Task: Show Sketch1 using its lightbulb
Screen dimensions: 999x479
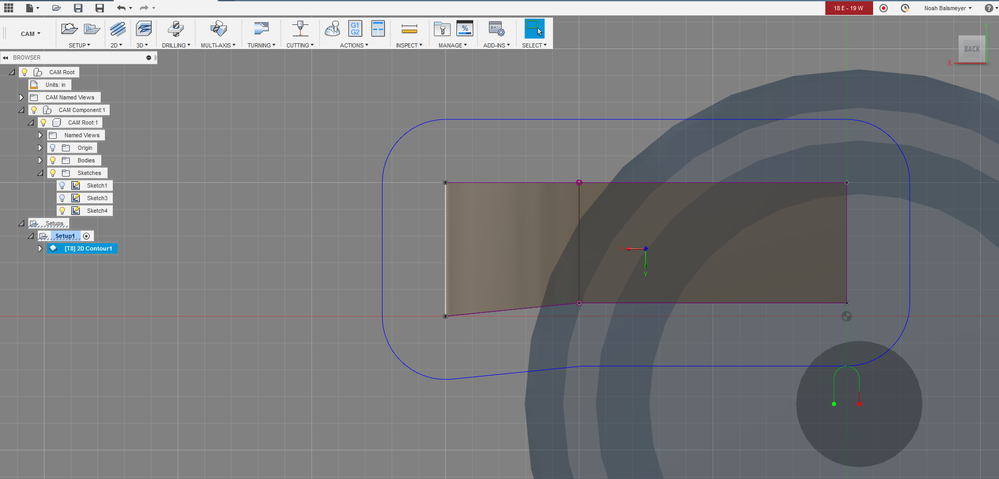Action: coord(62,185)
